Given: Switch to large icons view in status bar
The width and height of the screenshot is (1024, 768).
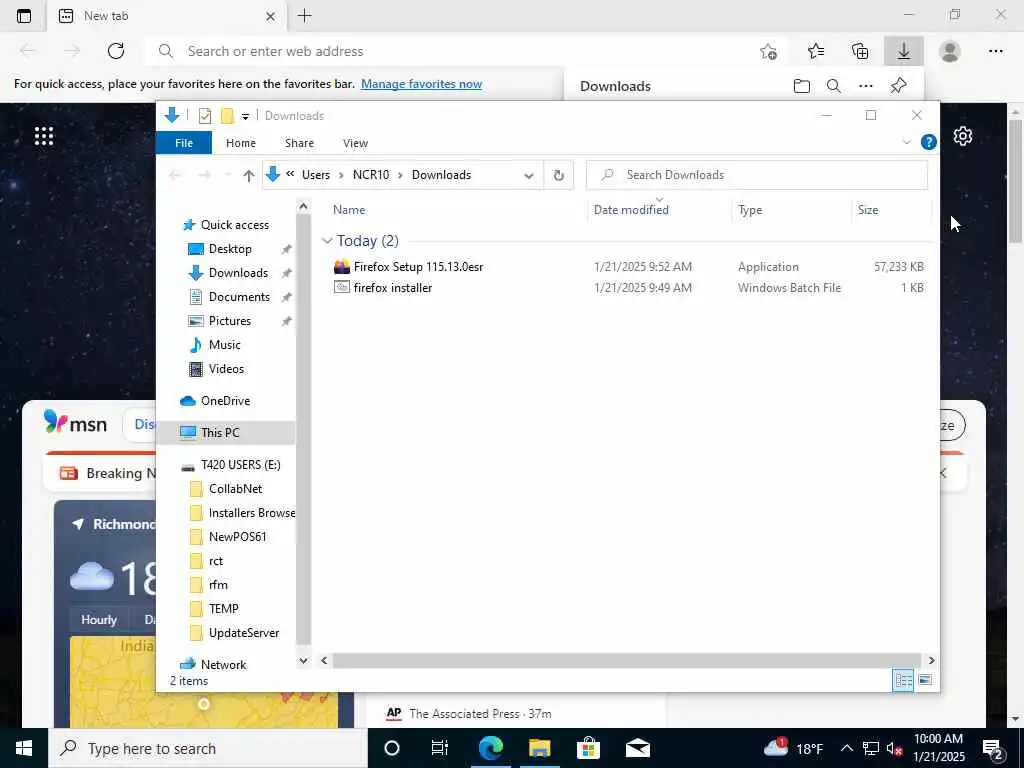Looking at the screenshot, I should click(x=925, y=680).
